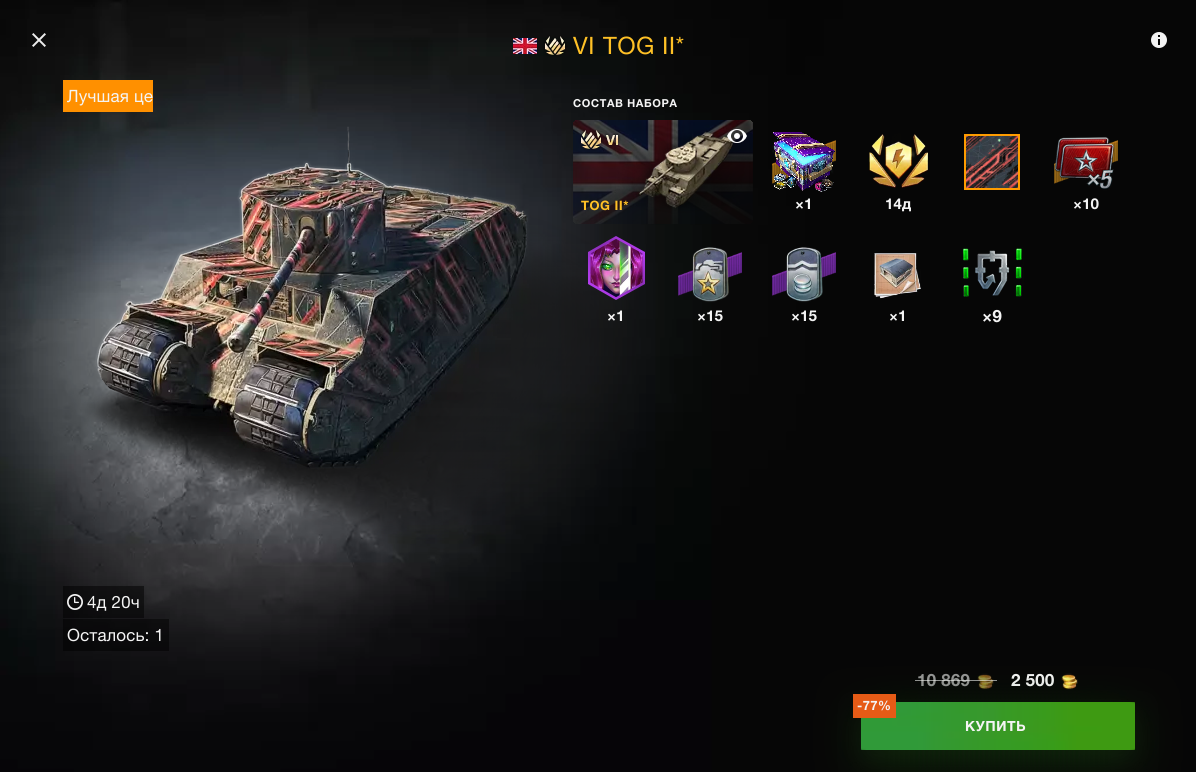Click the star dog-tag booster x15
This screenshot has width=1196, height=772.
[709, 274]
